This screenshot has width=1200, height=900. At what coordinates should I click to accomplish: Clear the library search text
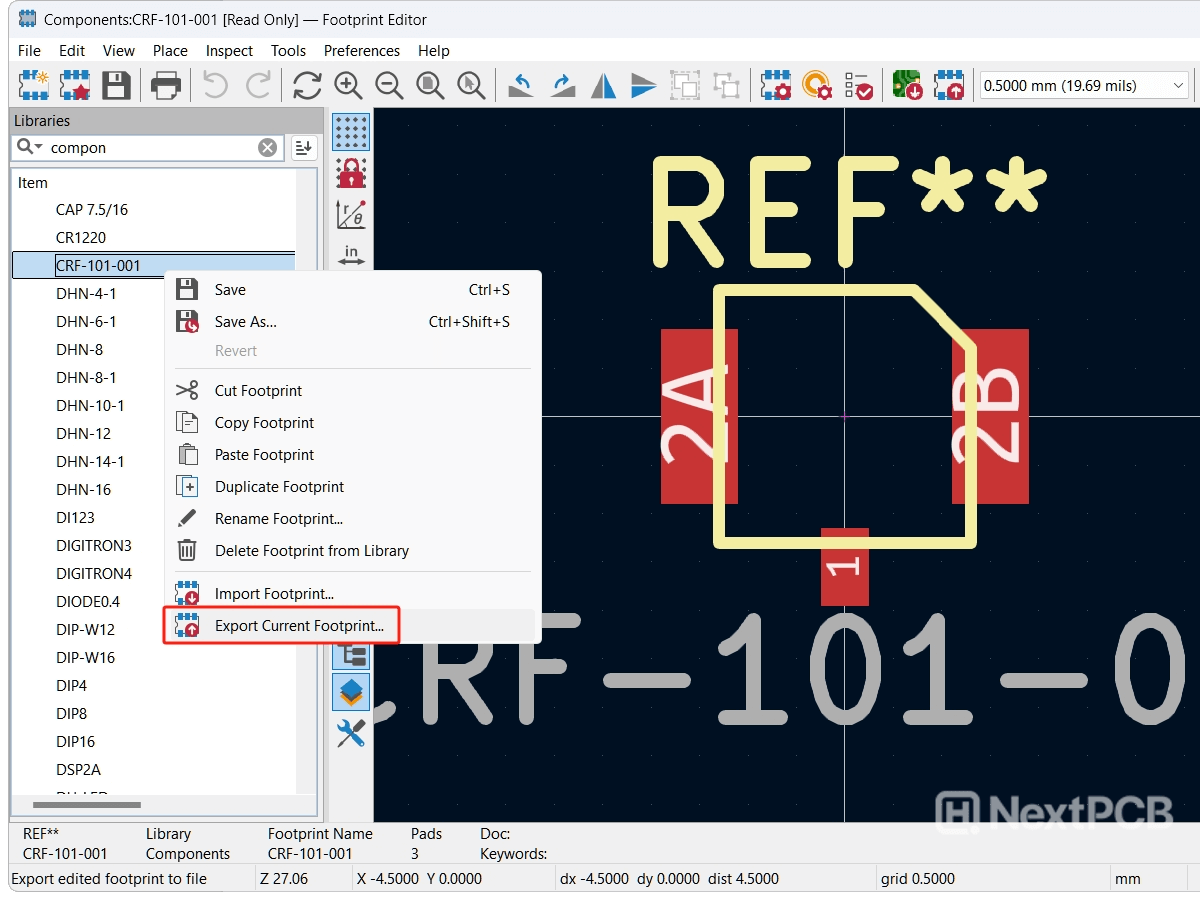(x=268, y=148)
